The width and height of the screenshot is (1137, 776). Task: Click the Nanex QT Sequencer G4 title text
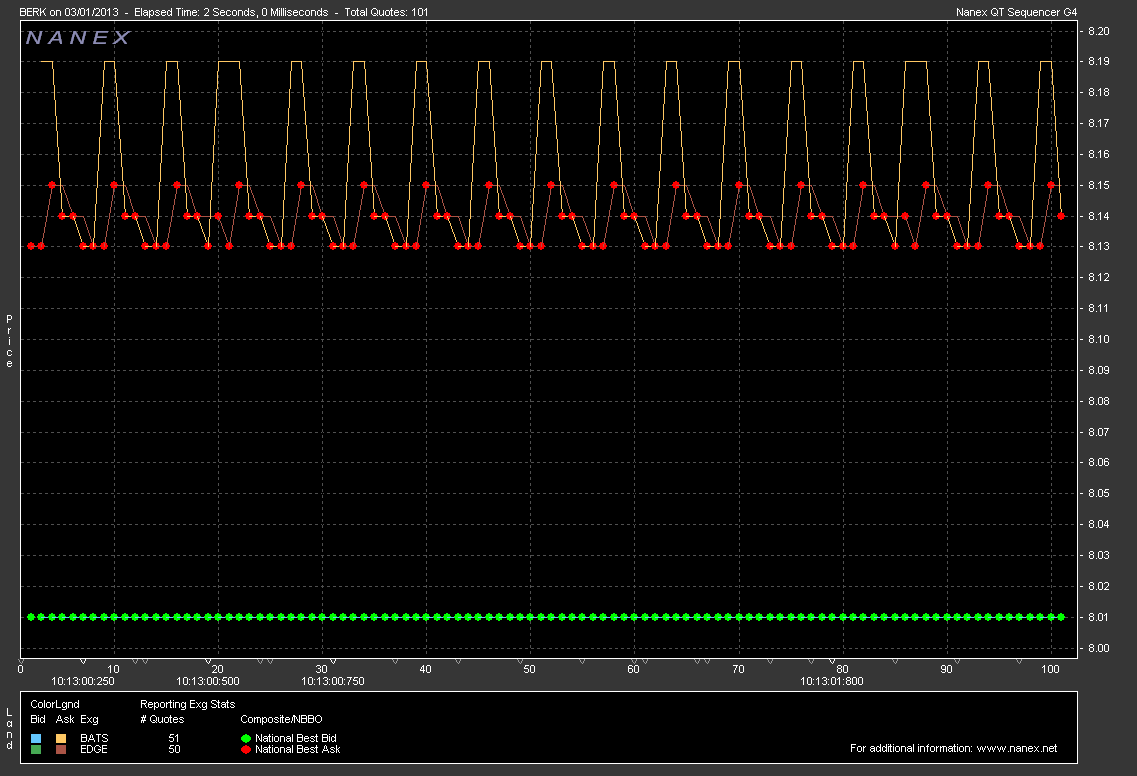tap(1018, 12)
